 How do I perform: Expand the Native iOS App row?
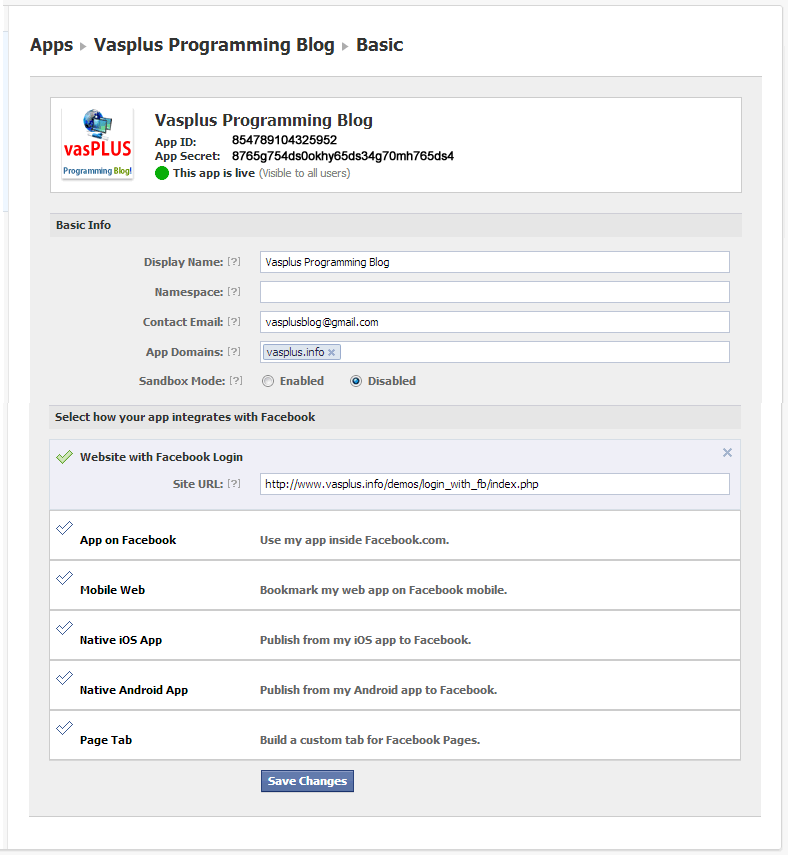tap(395, 635)
